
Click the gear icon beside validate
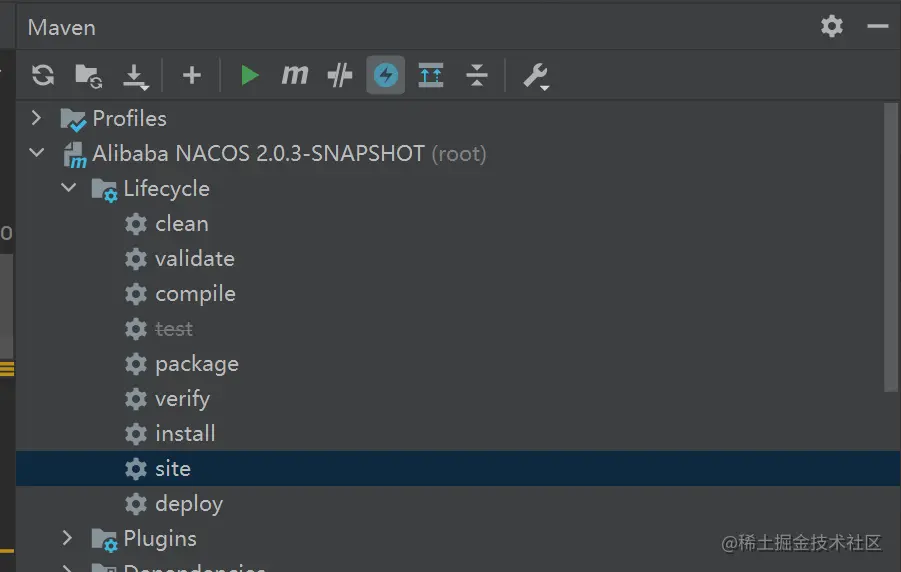[136, 259]
